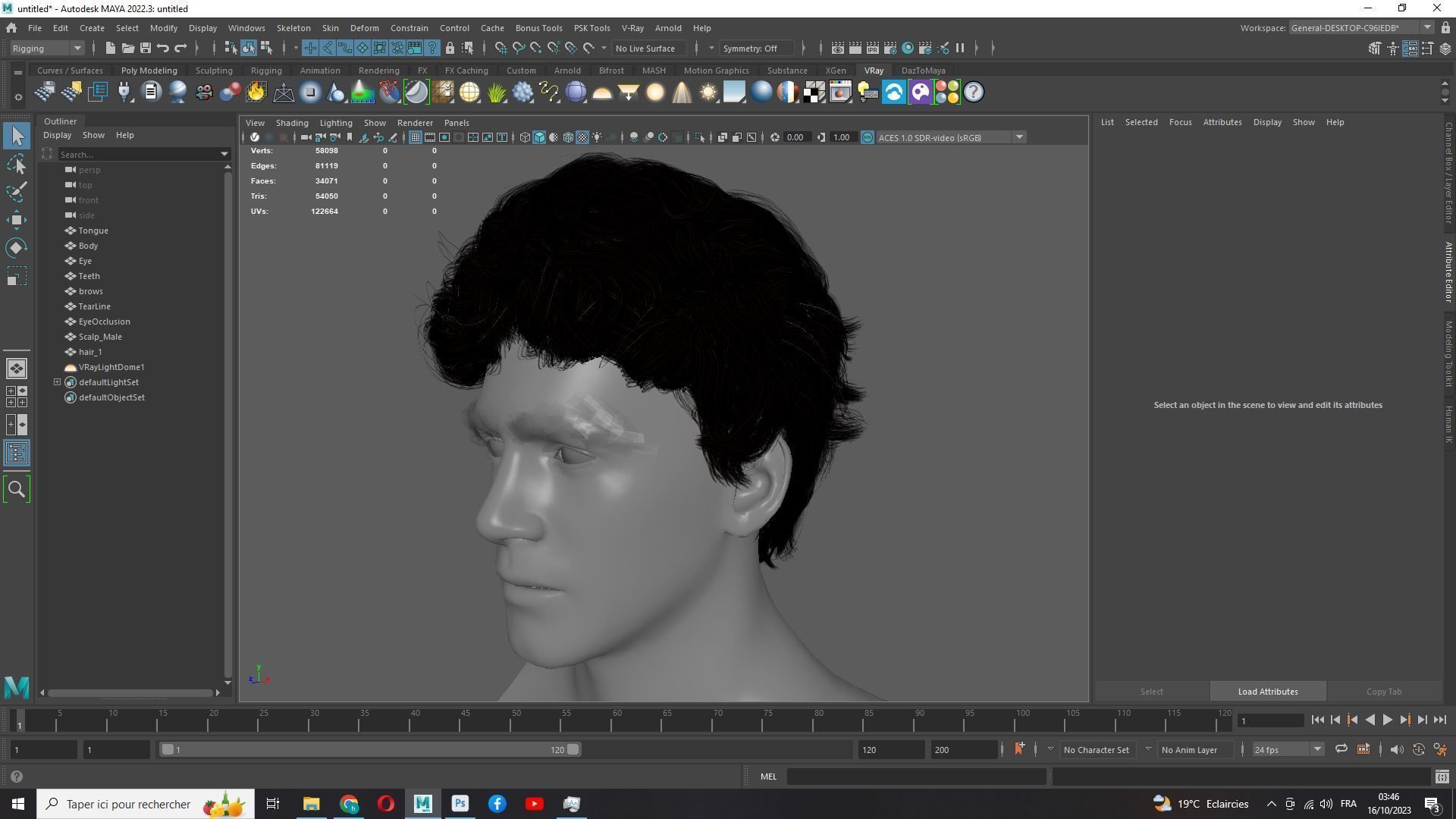This screenshot has width=1456, height=819.
Task: Click the V-Ray cloud shelf icon
Action: (894, 93)
